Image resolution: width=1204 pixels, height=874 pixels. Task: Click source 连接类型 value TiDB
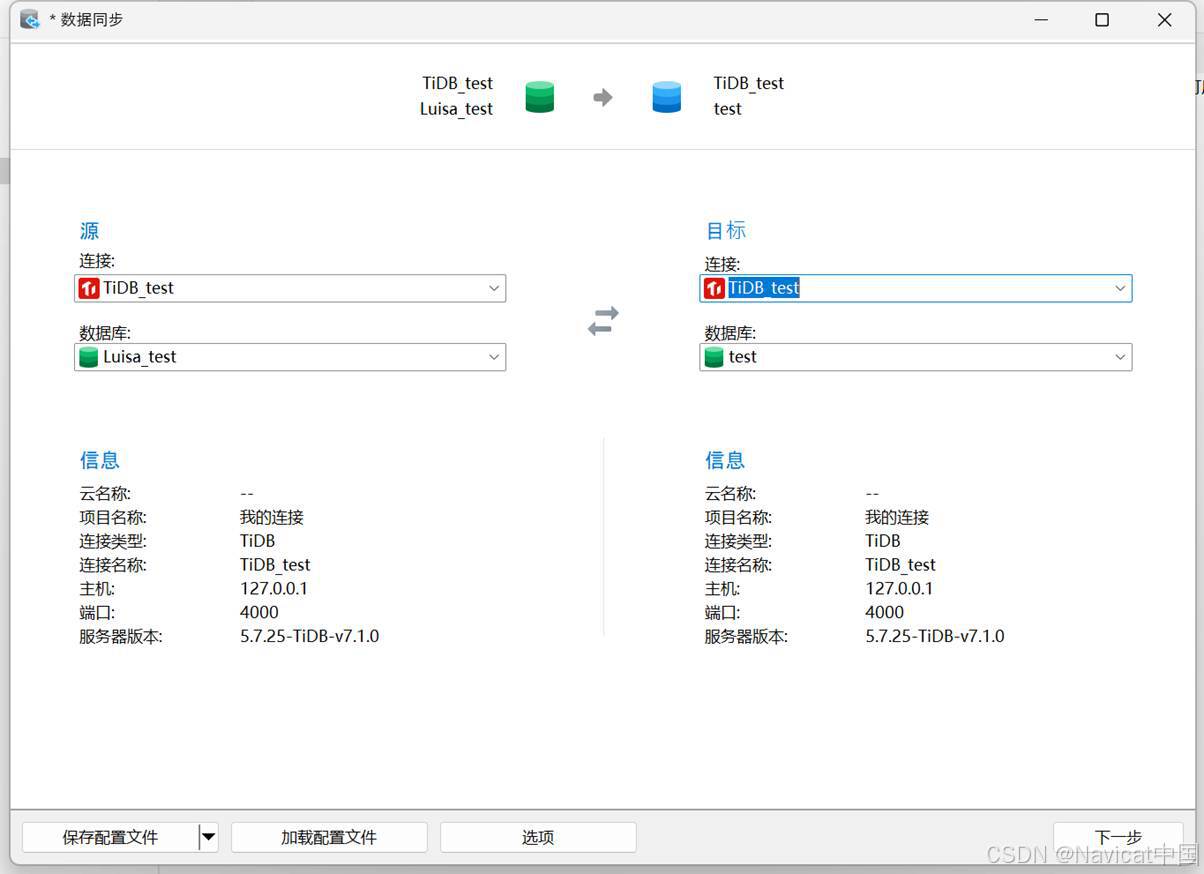point(258,541)
